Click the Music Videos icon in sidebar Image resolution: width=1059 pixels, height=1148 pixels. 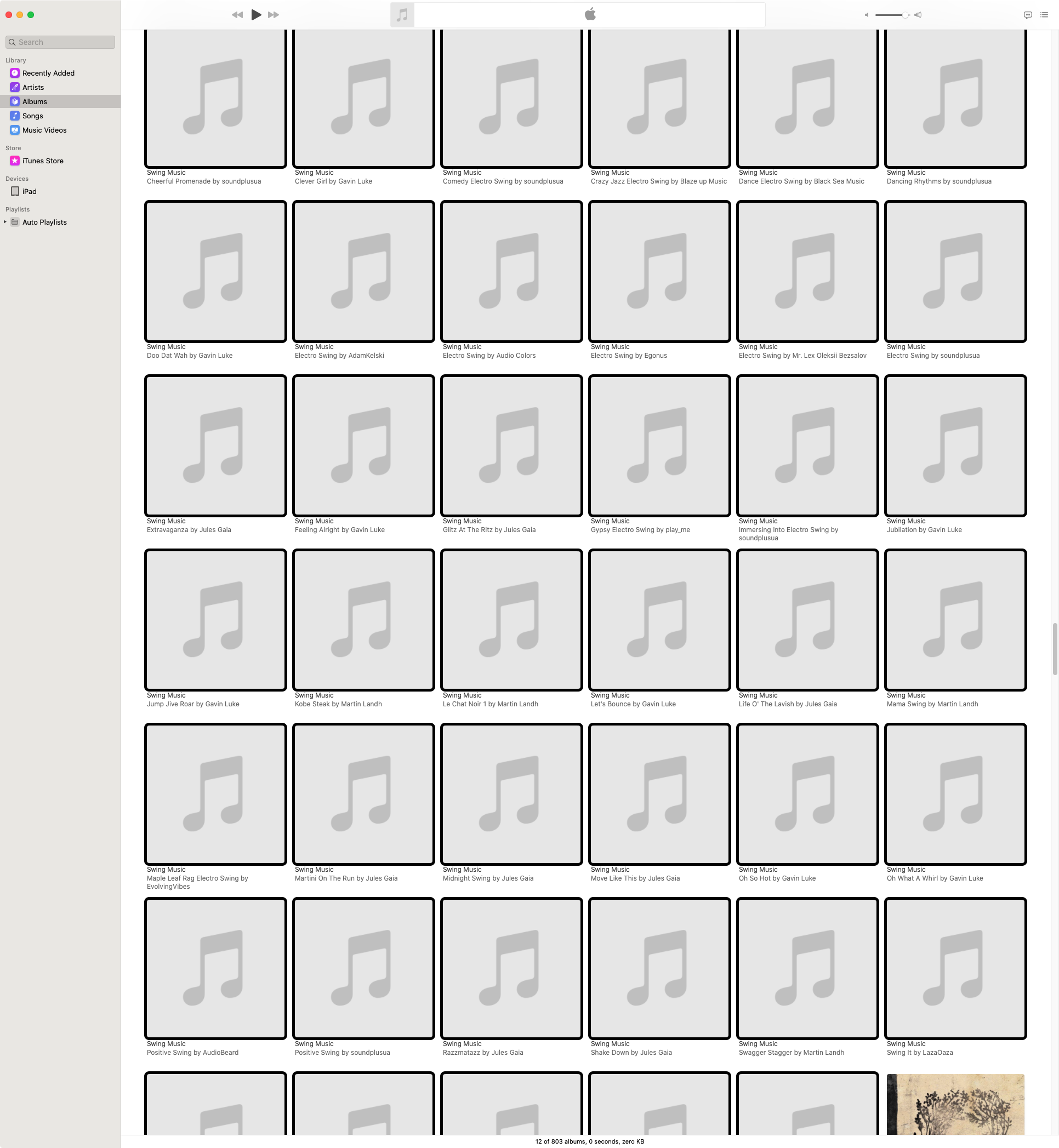pyautogui.click(x=15, y=130)
